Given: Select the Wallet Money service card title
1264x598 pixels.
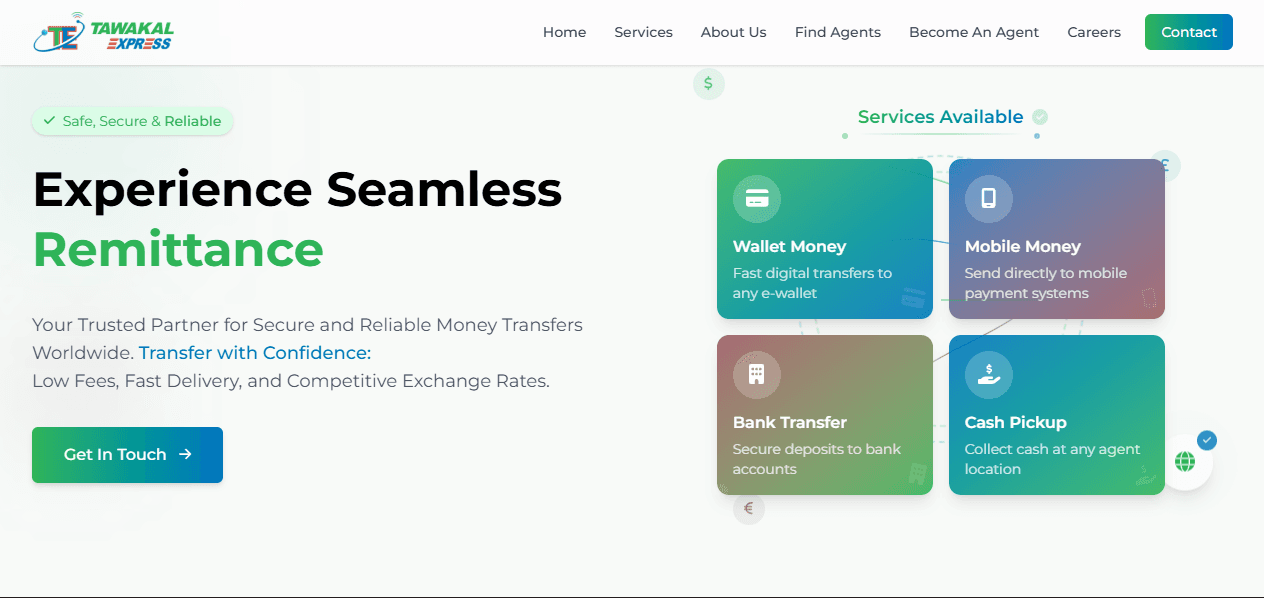Looking at the screenshot, I should coord(789,246).
